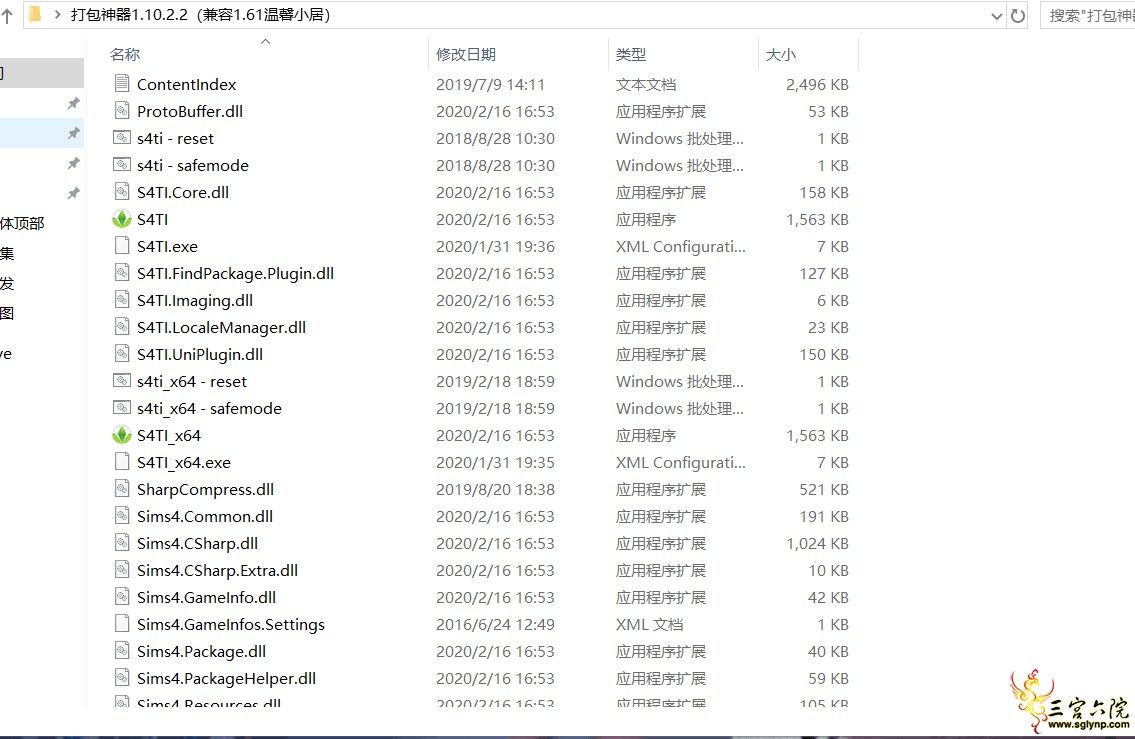Select the s4ti_x64 - reset file name
Image resolution: width=1135 pixels, height=739 pixels.
tap(192, 381)
